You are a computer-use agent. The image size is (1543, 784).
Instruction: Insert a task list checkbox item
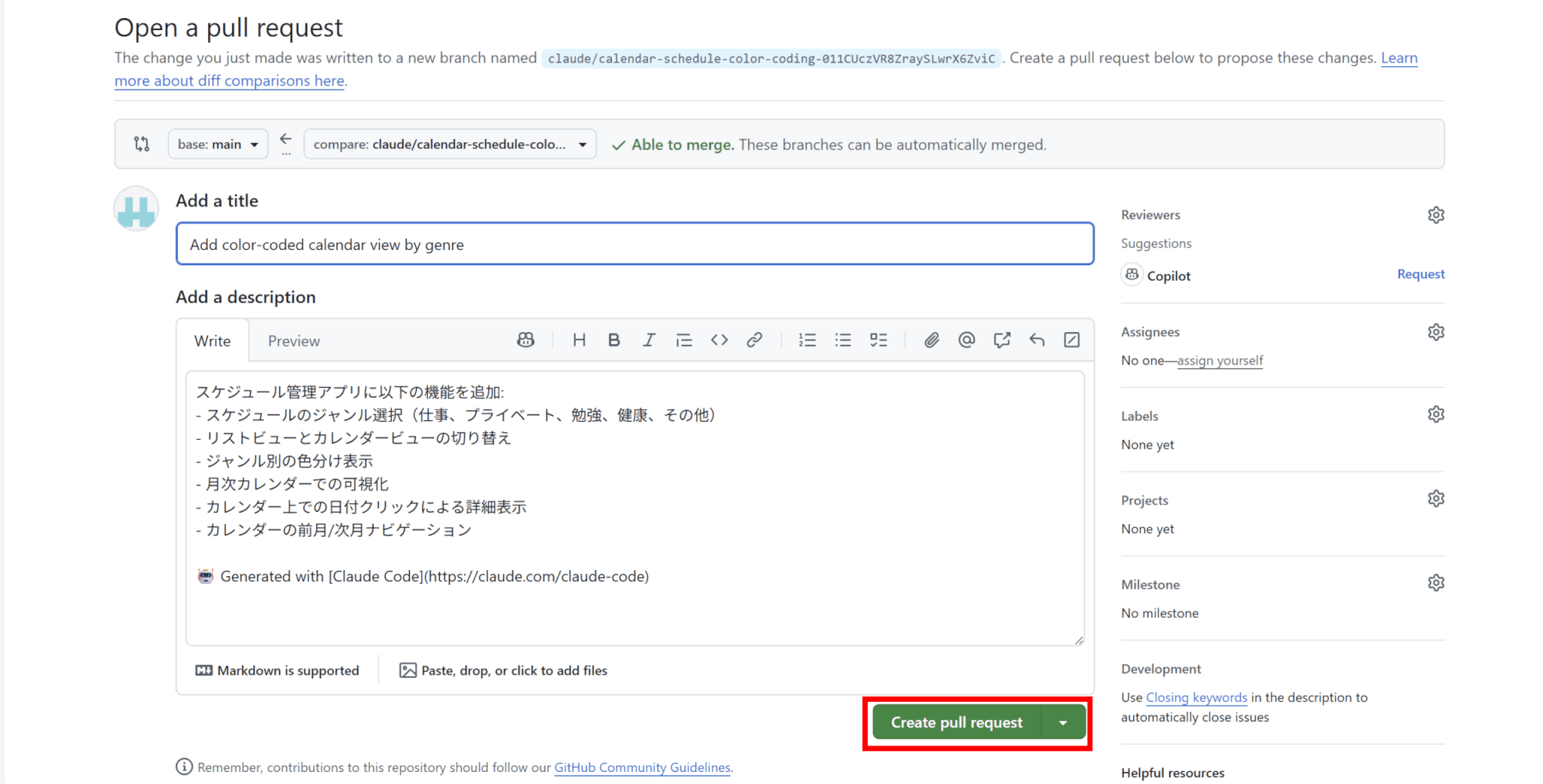click(878, 340)
